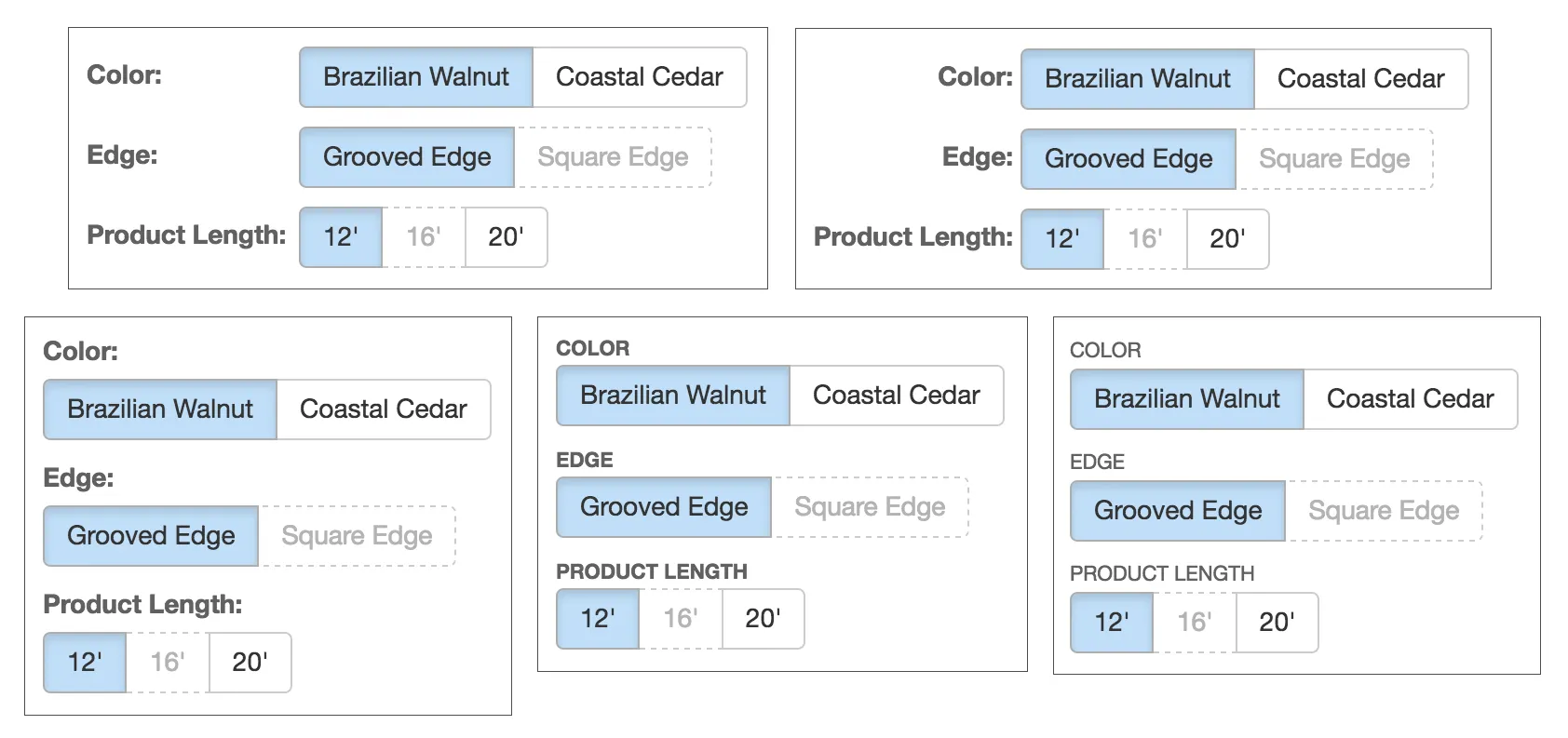Pick the 12' length in the top-right card
Viewport: 1568px width, 738px height.
coord(1061,239)
